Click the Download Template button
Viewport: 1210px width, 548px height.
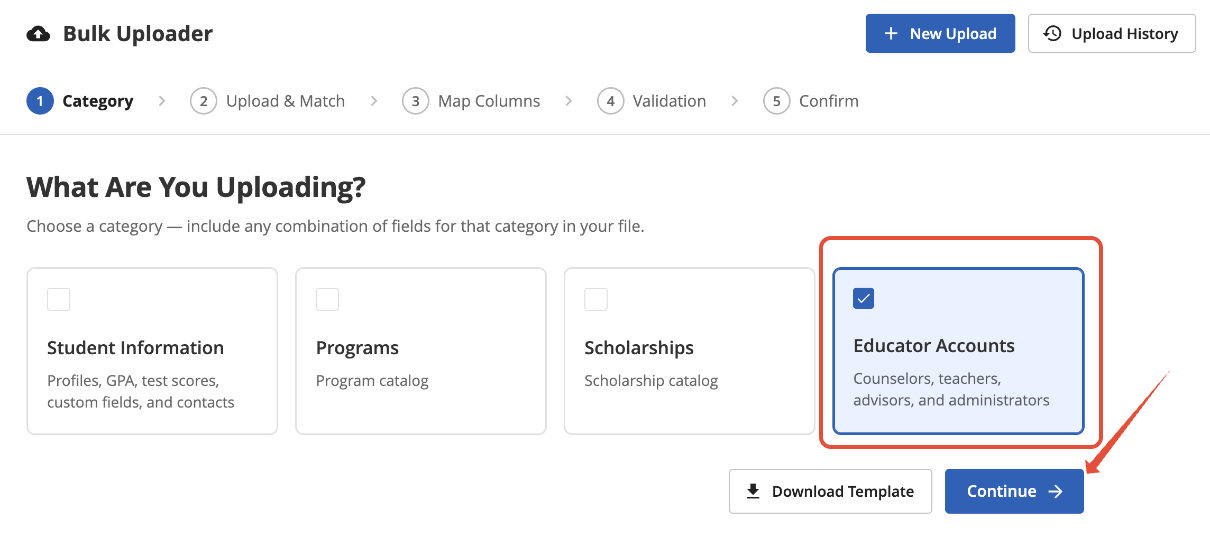[830, 491]
